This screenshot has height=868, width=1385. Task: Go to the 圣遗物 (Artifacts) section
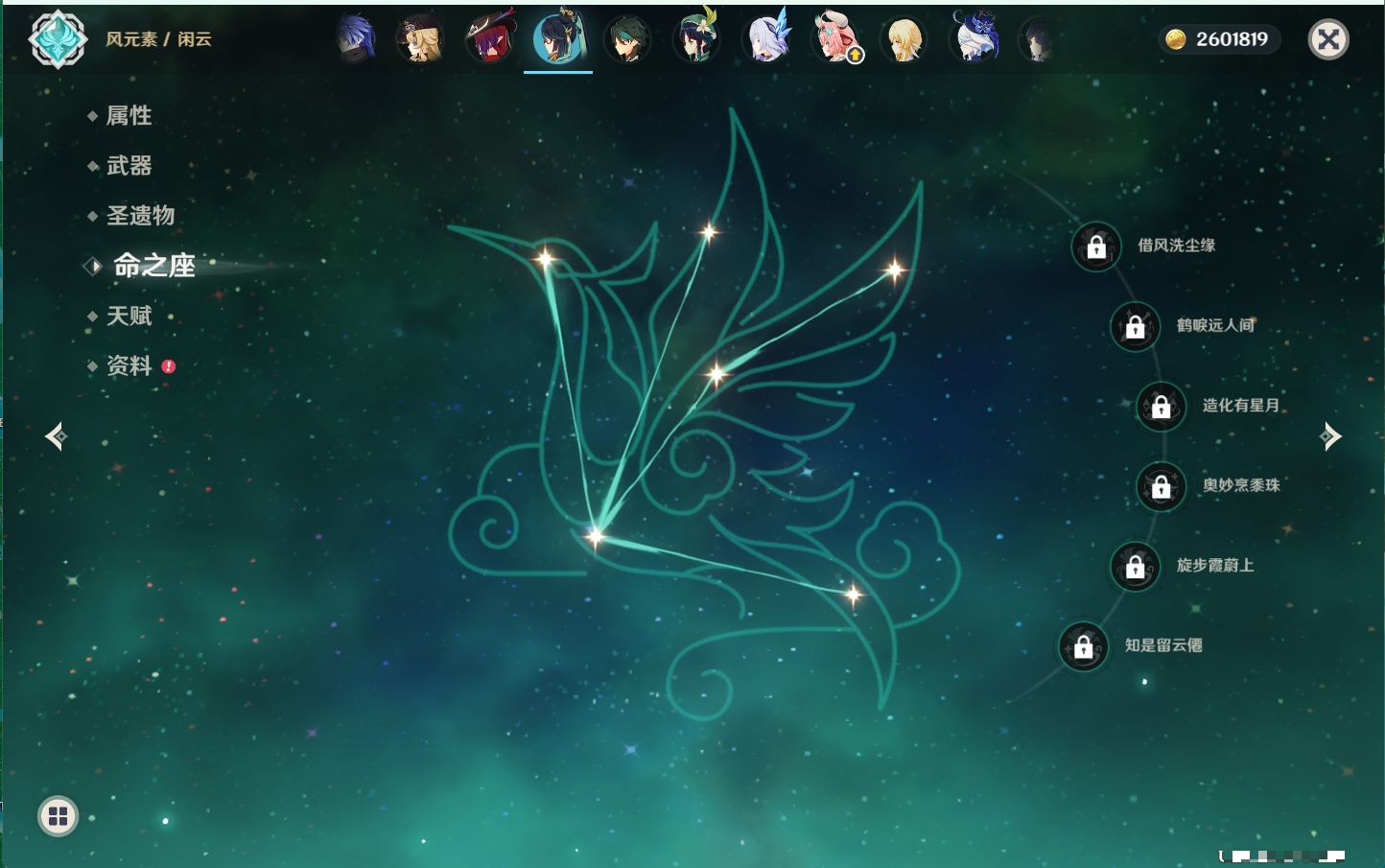click(140, 216)
